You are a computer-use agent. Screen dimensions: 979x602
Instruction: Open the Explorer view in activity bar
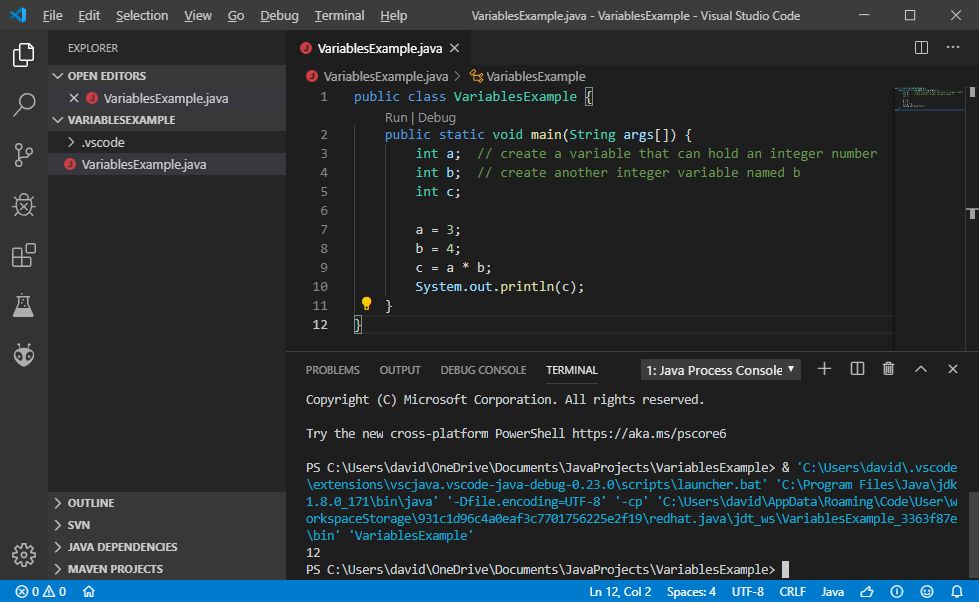(24, 55)
